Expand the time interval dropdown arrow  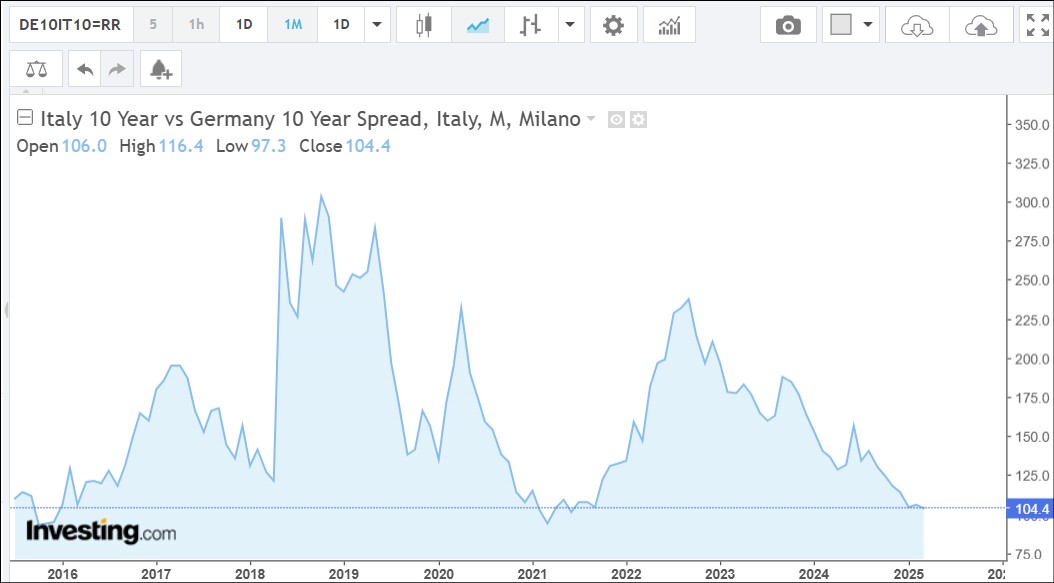(377, 25)
